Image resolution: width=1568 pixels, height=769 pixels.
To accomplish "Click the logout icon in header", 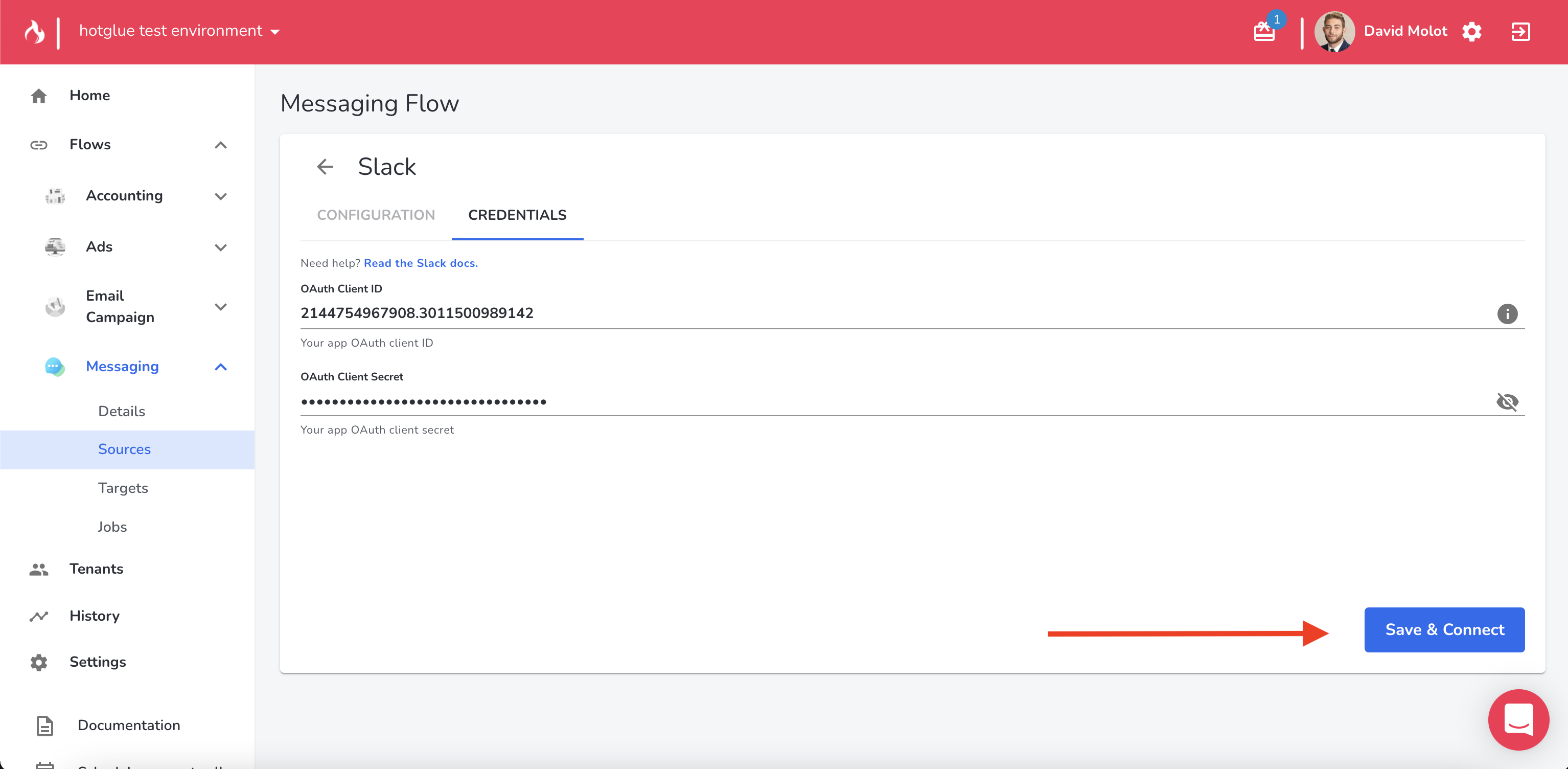I will (1520, 32).
